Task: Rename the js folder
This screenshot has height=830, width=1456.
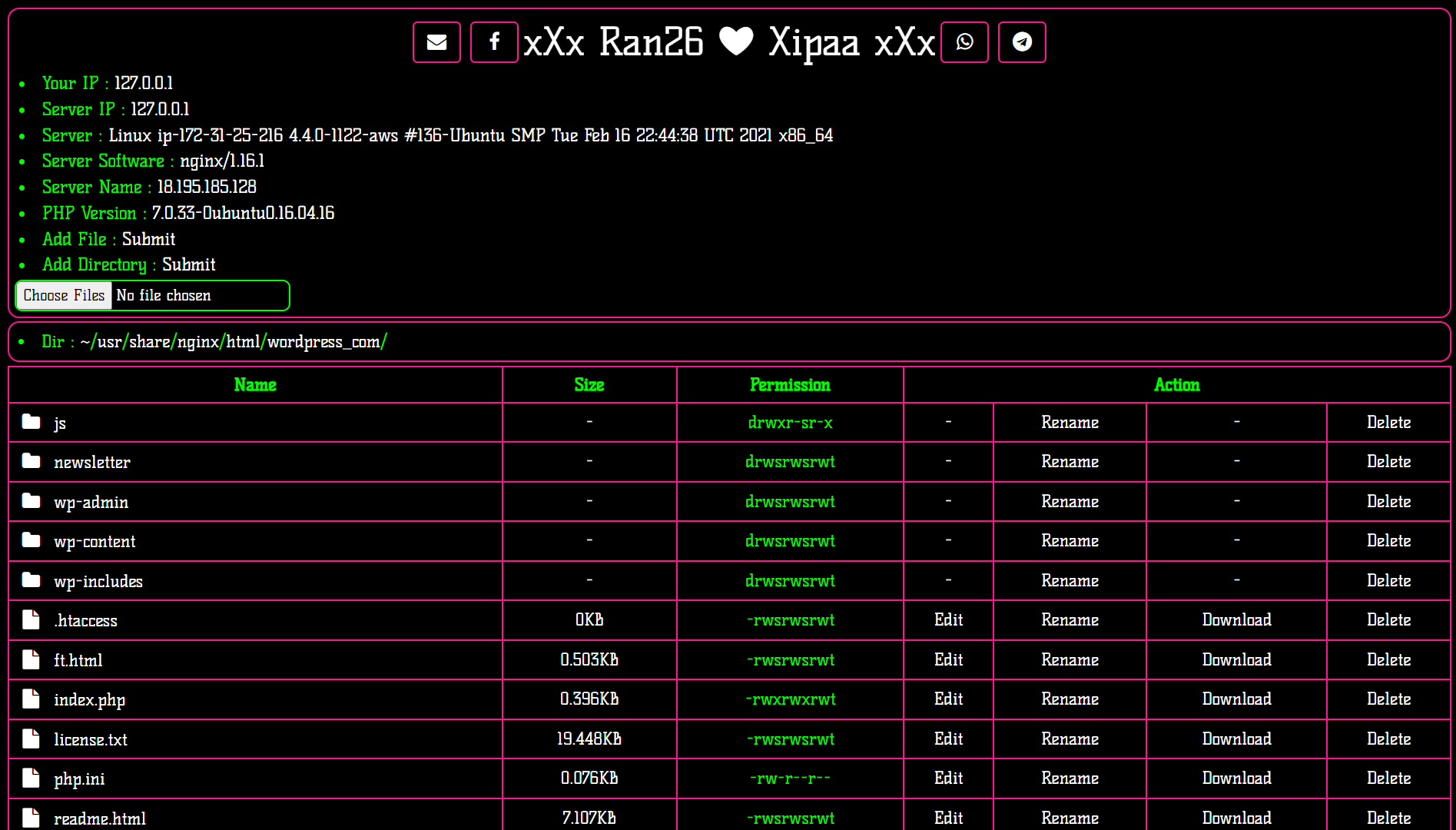Action: (1070, 422)
